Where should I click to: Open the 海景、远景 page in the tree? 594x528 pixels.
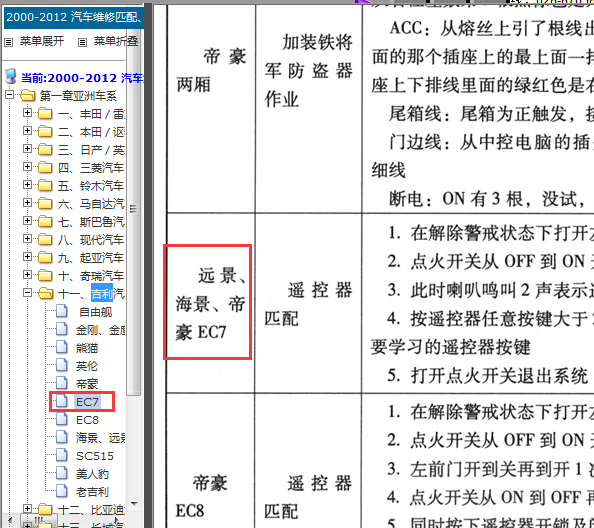(100, 438)
